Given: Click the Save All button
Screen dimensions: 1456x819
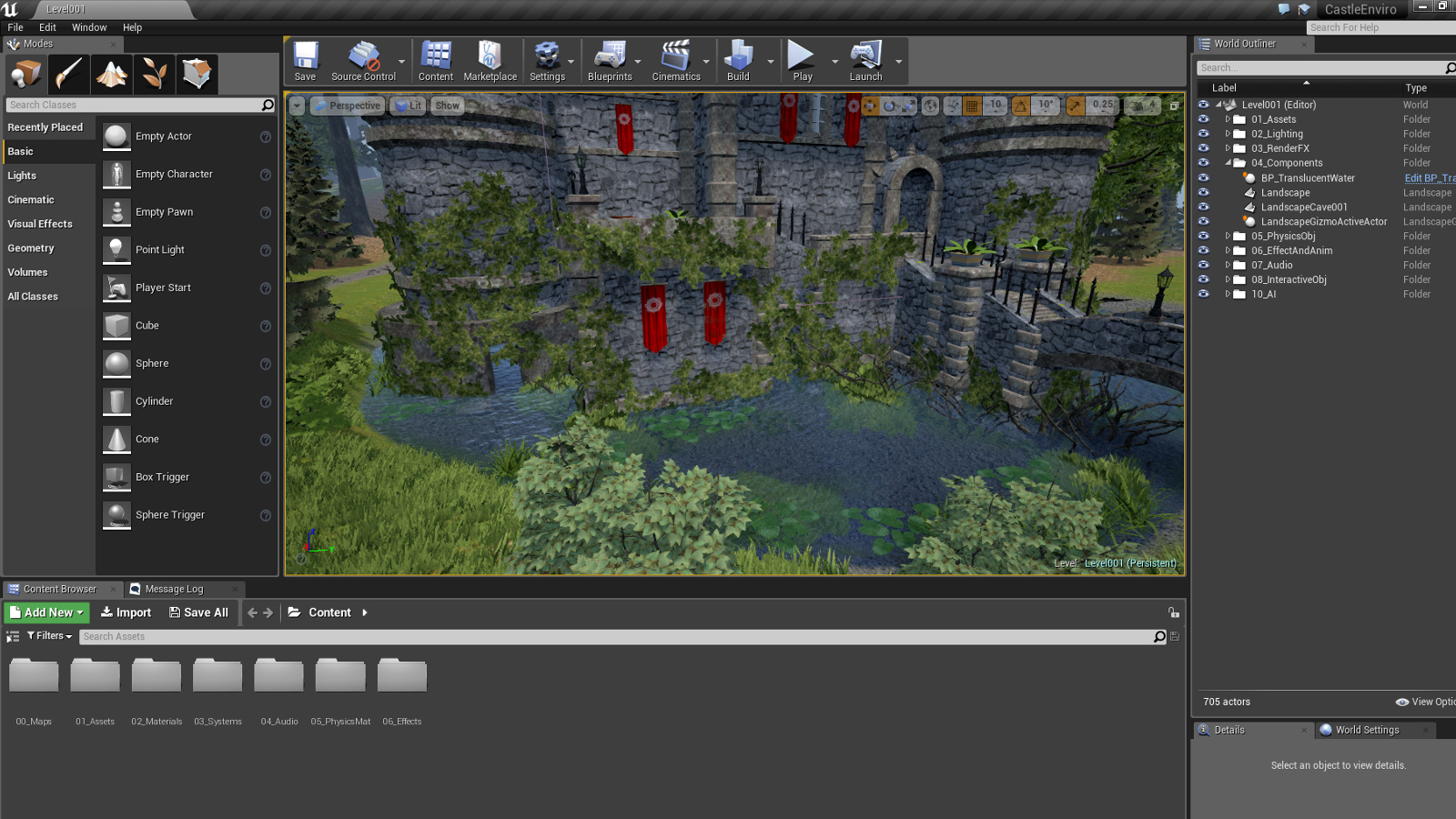Looking at the screenshot, I should (x=198, y=612).
